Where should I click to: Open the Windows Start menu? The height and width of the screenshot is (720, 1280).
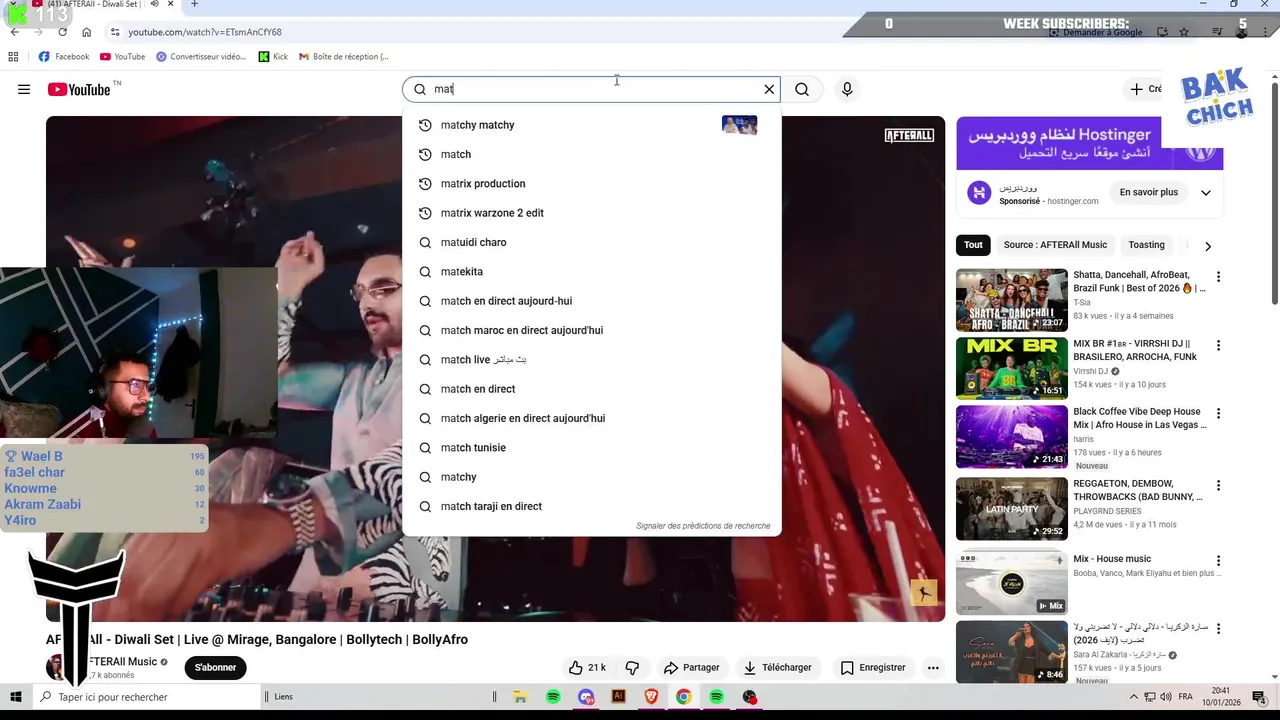pos(16,697)
